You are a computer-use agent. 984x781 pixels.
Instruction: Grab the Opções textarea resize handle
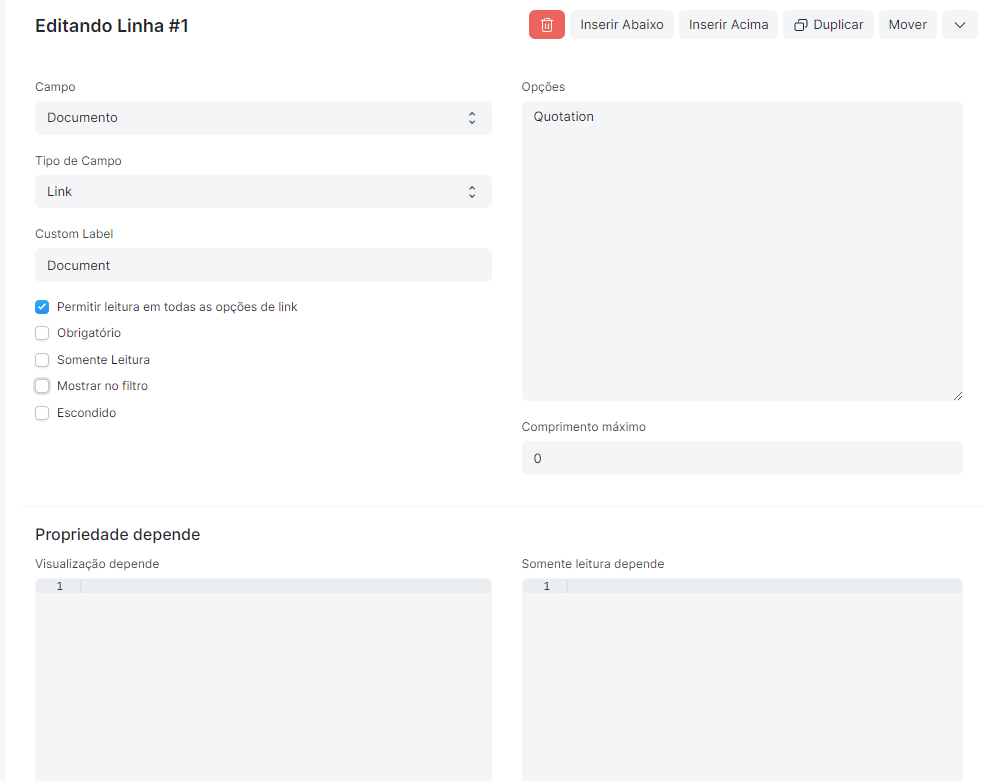coord(958,396)
